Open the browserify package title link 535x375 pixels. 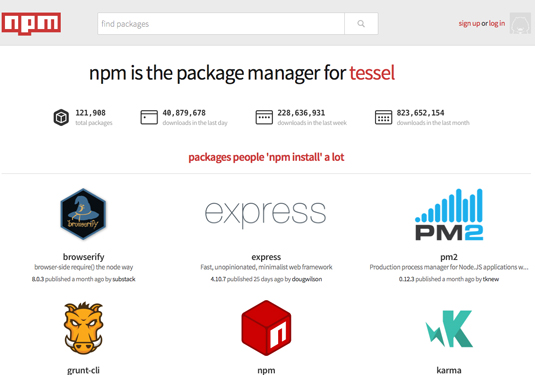(84, 257)
